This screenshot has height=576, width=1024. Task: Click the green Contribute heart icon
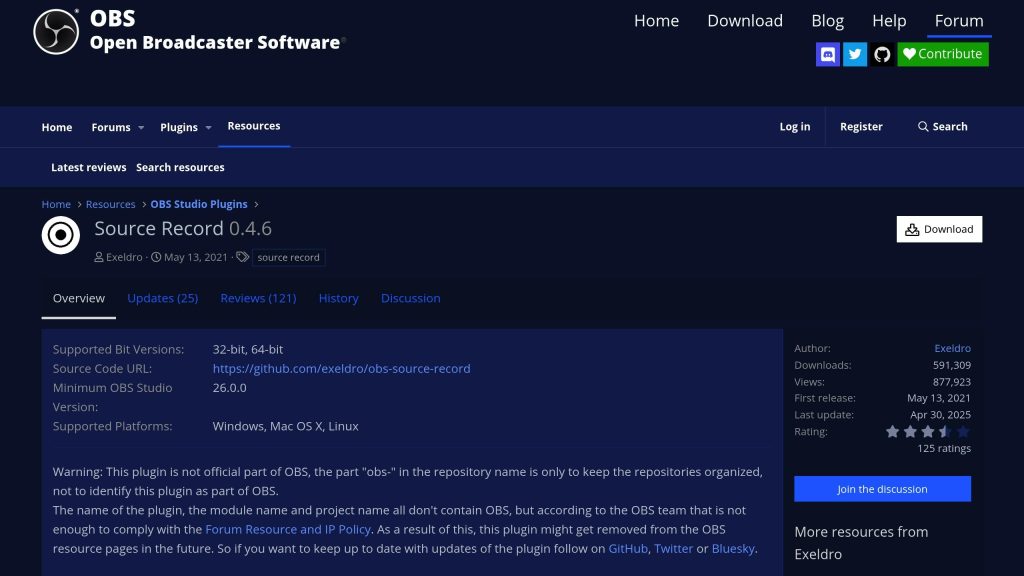click(911, 54)
